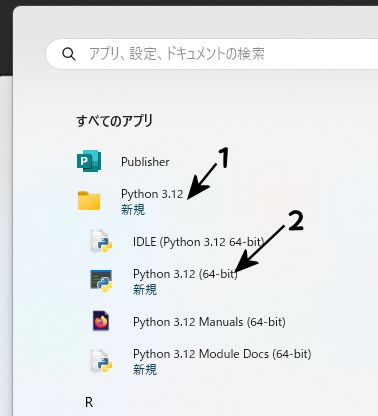Focus the apps, settings, documents search box
This screenshot has height=416, width=378.
coord(212,54)
